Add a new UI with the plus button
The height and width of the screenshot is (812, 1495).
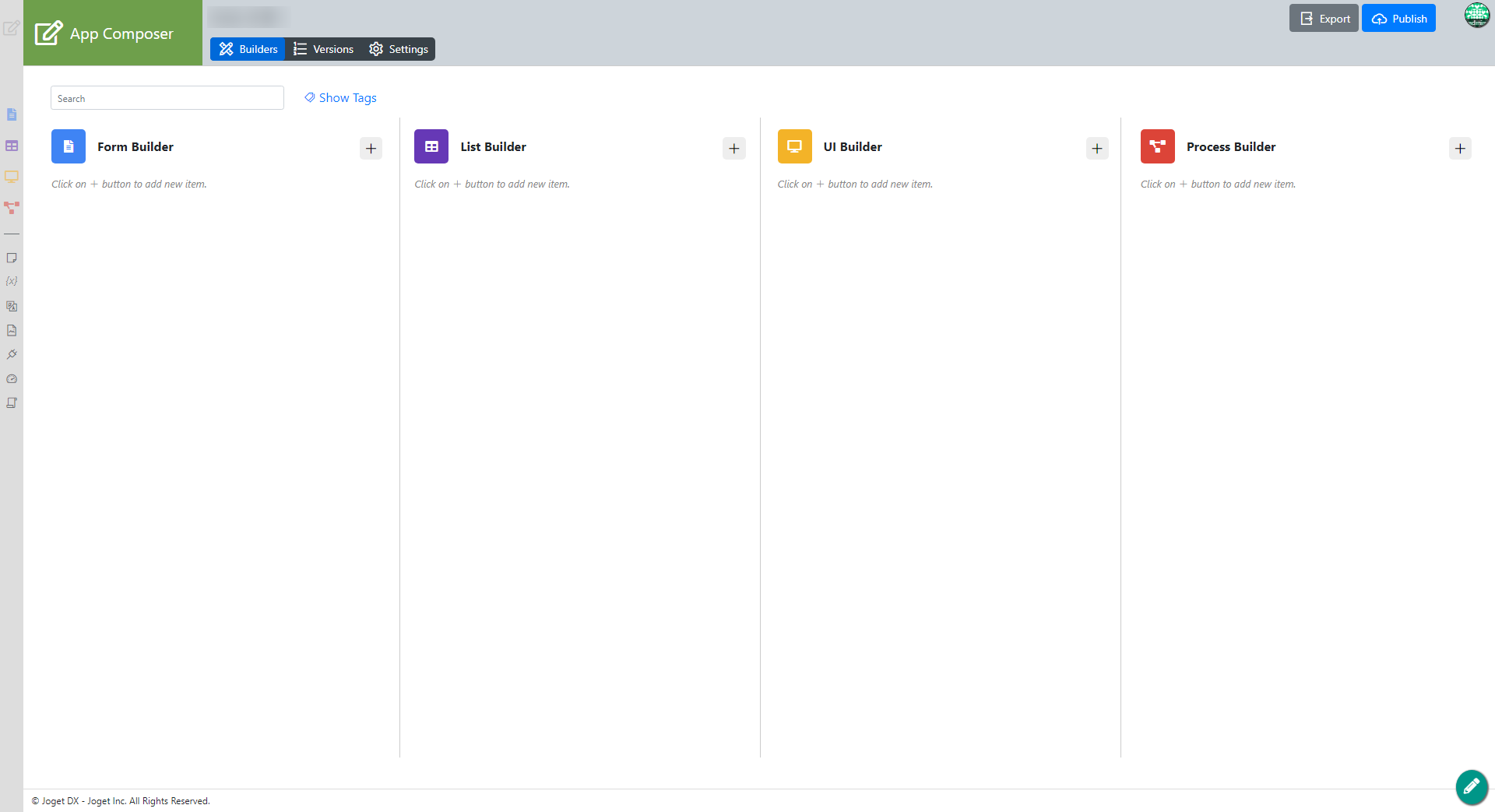[1096, 148]
